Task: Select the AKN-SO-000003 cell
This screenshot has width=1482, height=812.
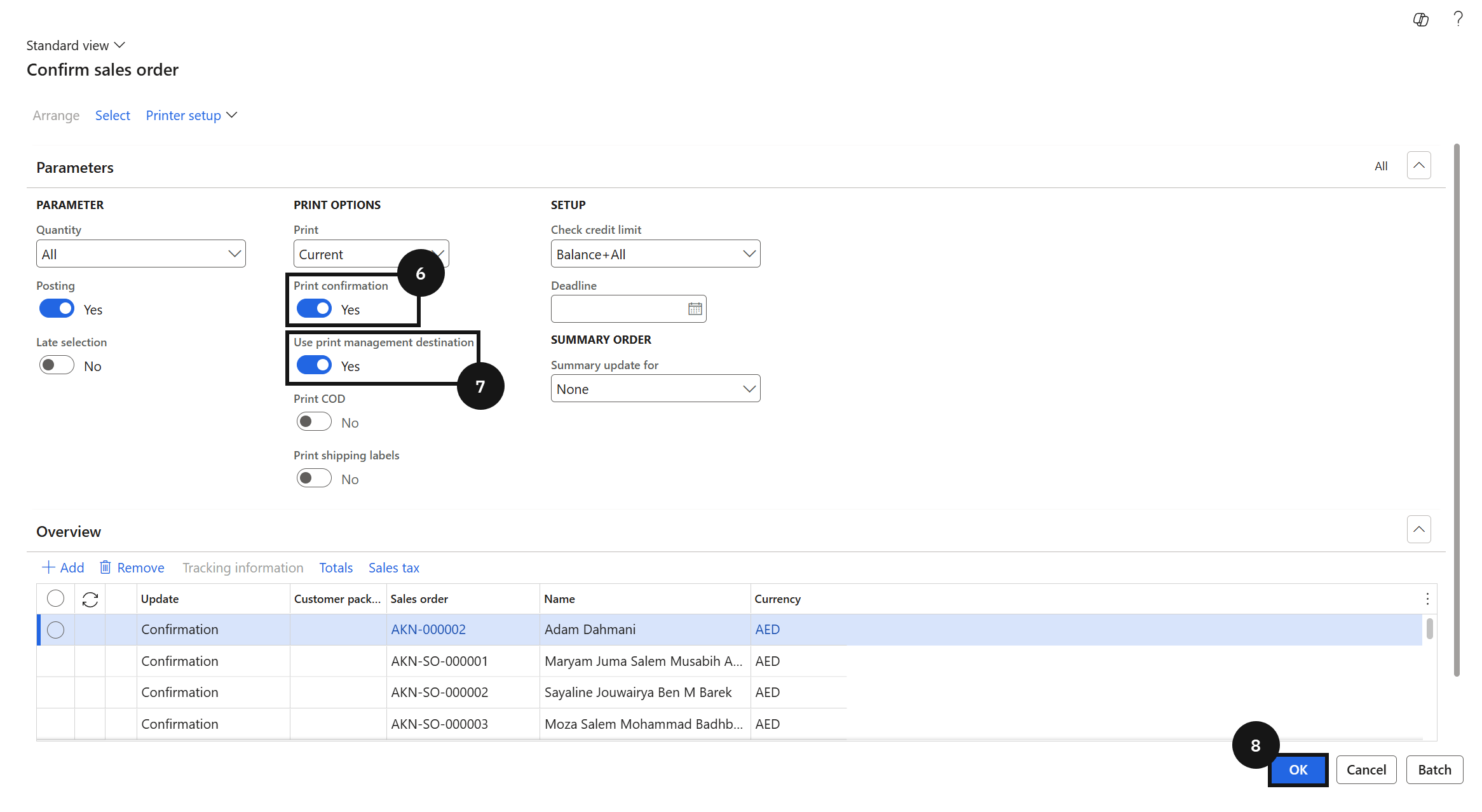Action: pos(463,724)
